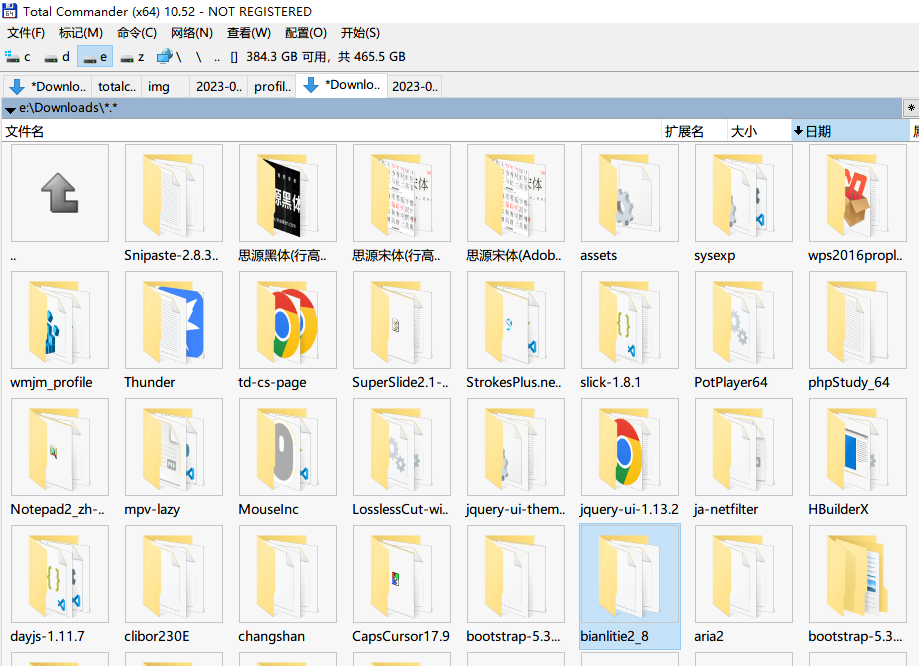This screenshot has width=919, height=666.
Task: Switch to drive c
Action: tap(19, 57)
